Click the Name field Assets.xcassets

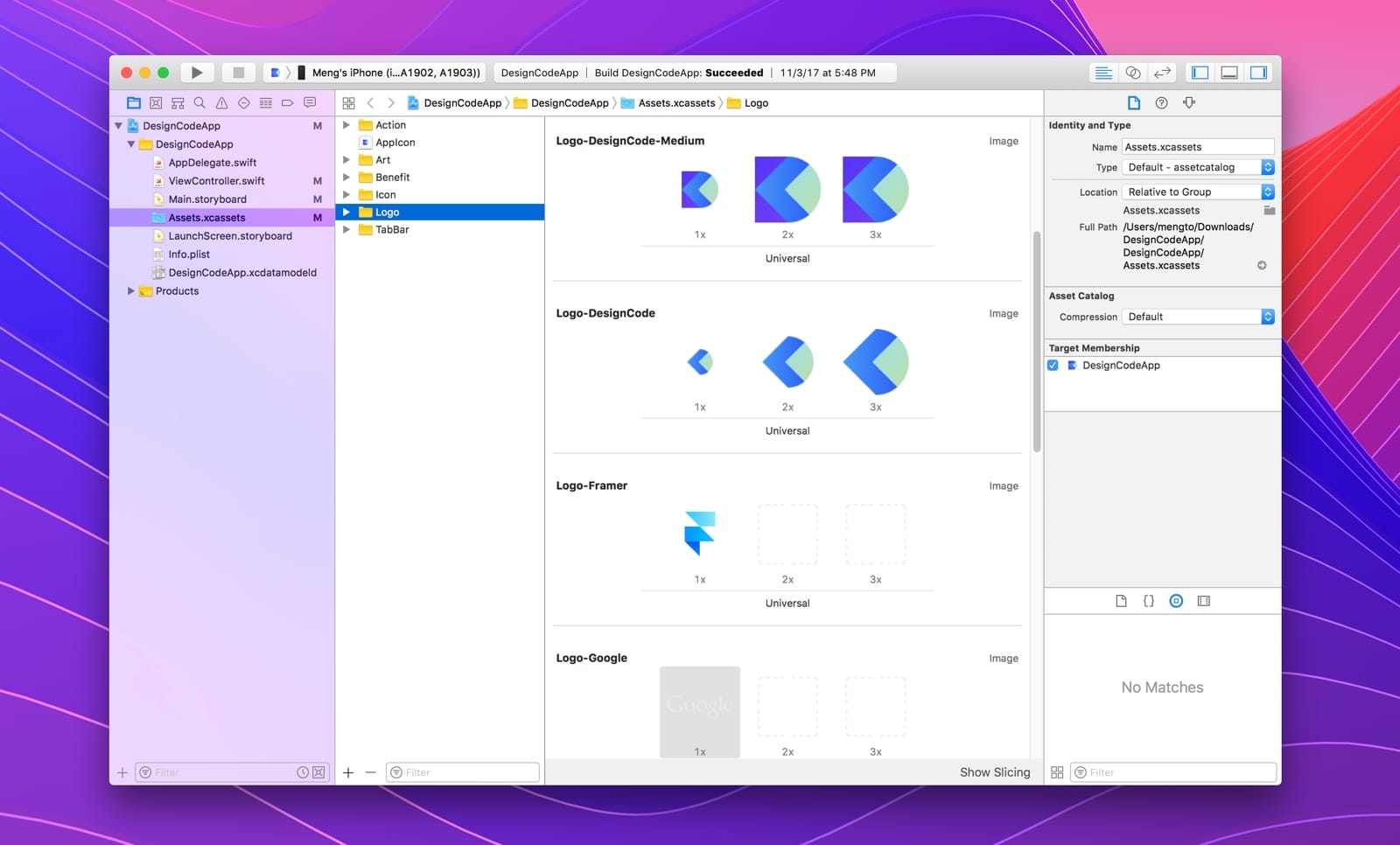tap(1198, 147)
